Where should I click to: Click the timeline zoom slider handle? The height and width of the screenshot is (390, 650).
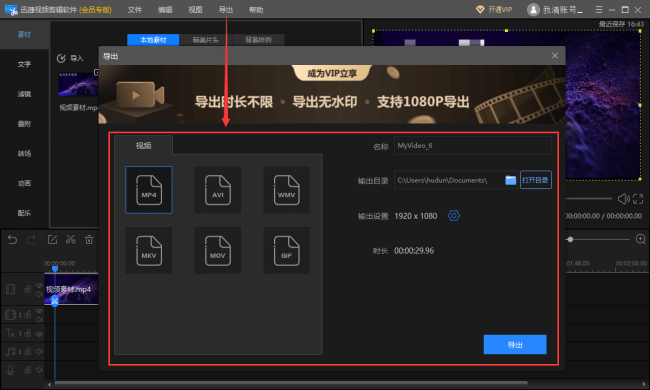570,239
